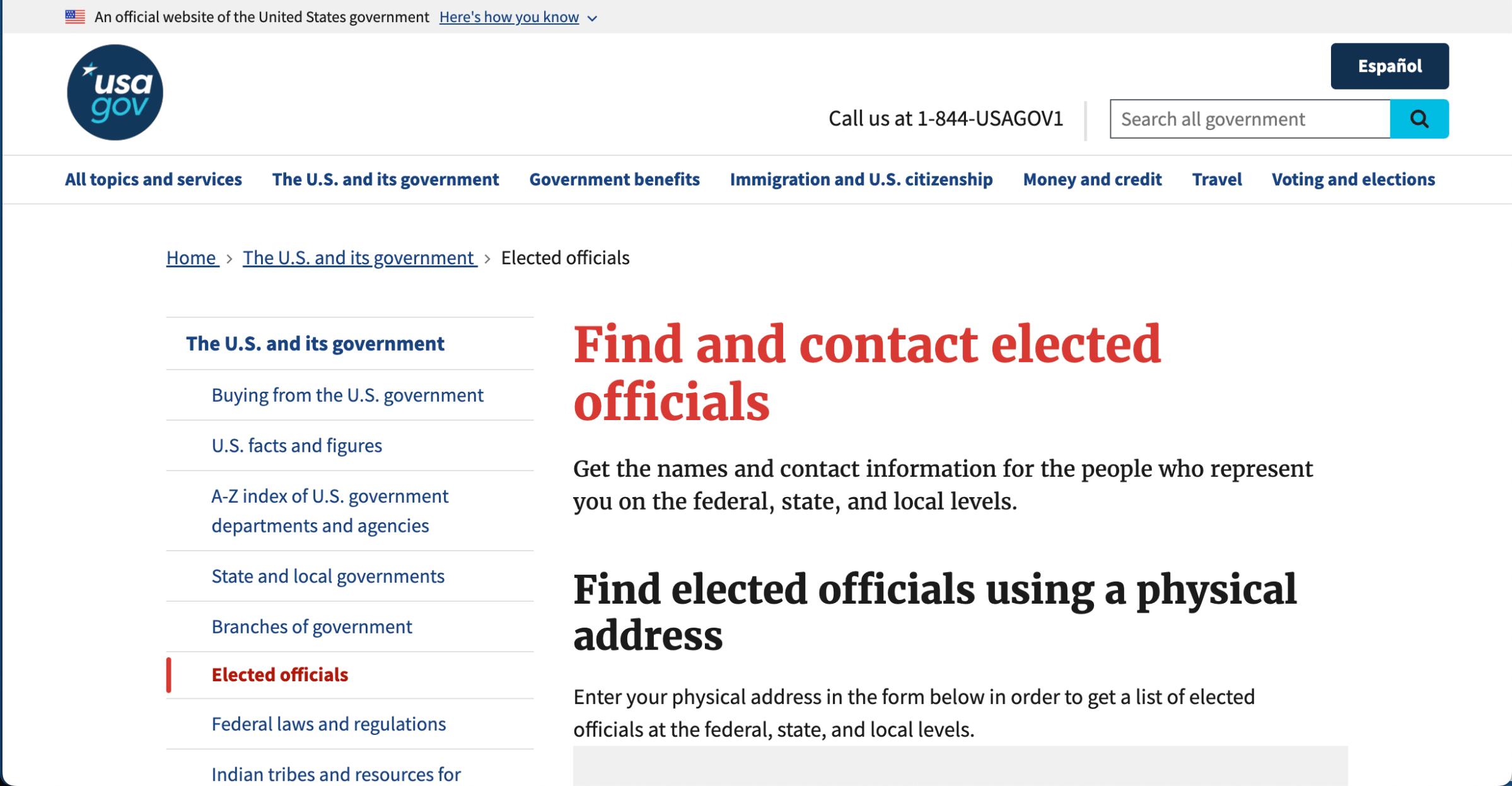The image size is (1512, 786).
Task: Select 'Money and credit' navigation tab
Action: click(1092, 179)
